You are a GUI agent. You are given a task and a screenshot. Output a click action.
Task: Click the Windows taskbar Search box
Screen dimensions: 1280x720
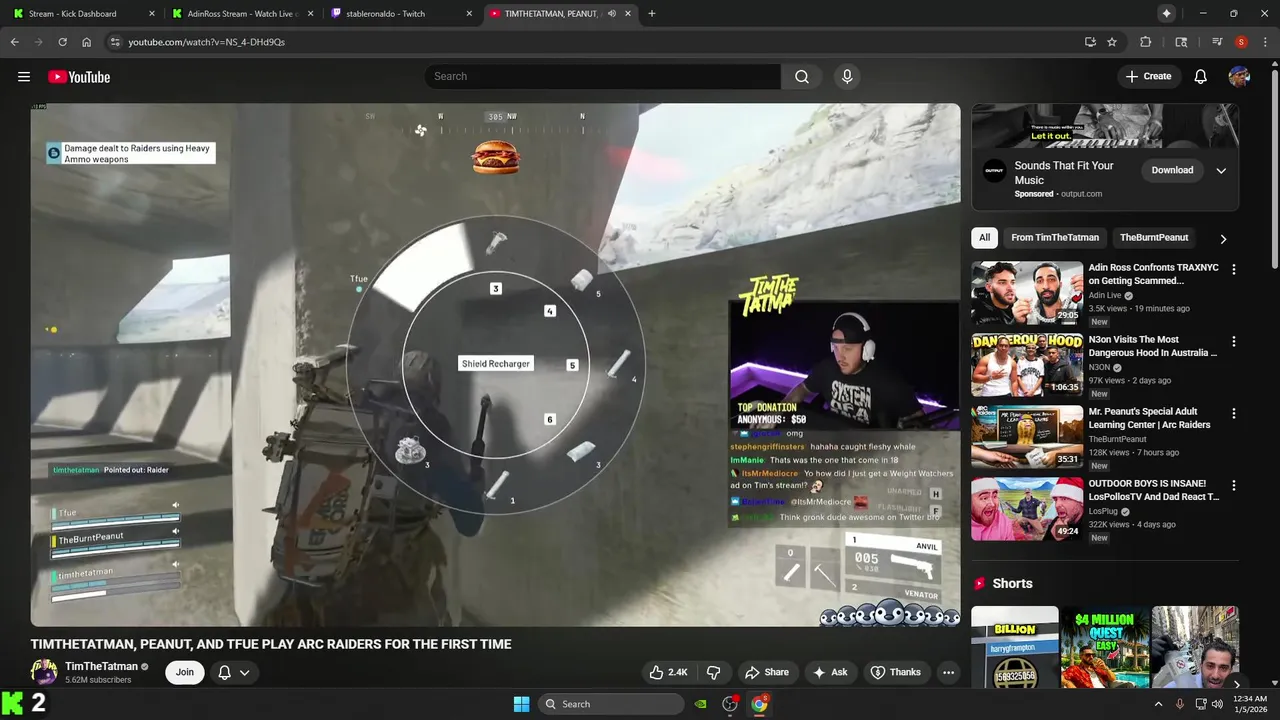click(611, 704)
